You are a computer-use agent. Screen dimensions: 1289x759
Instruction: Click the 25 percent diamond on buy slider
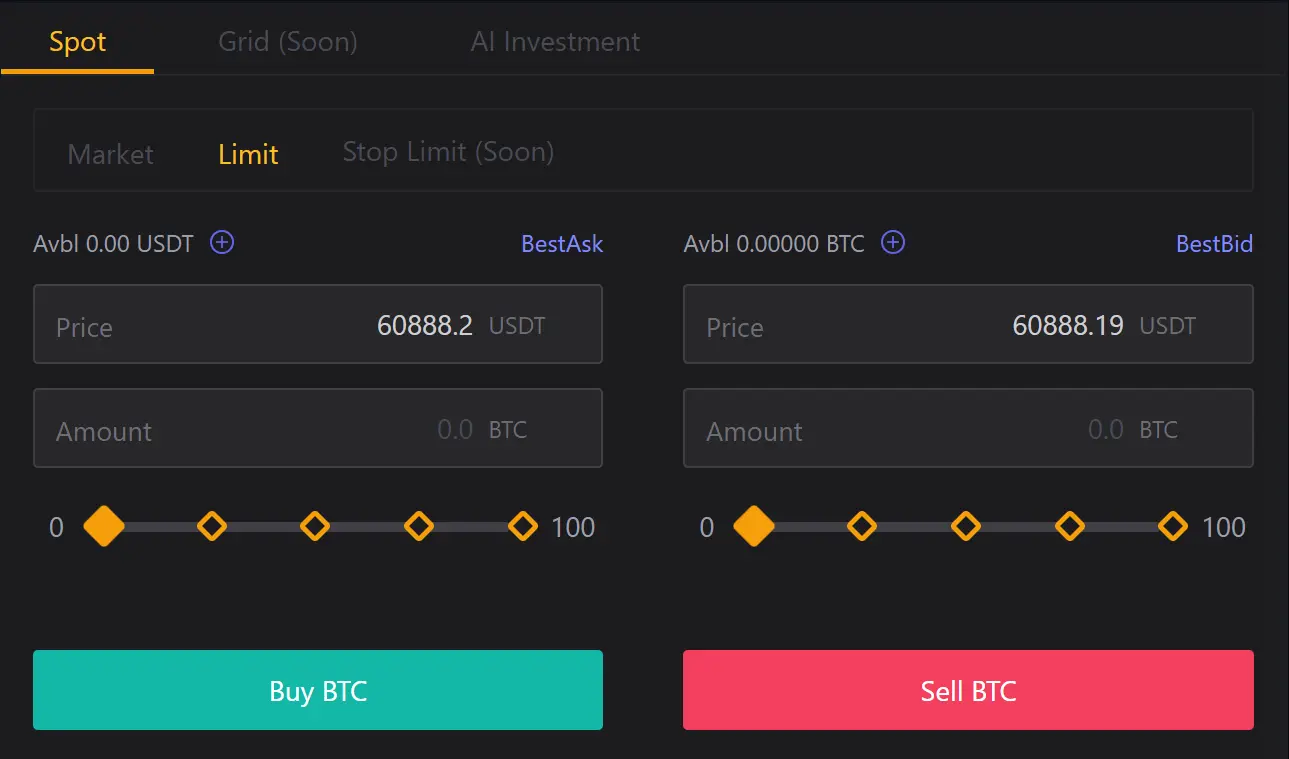point(211,525)
